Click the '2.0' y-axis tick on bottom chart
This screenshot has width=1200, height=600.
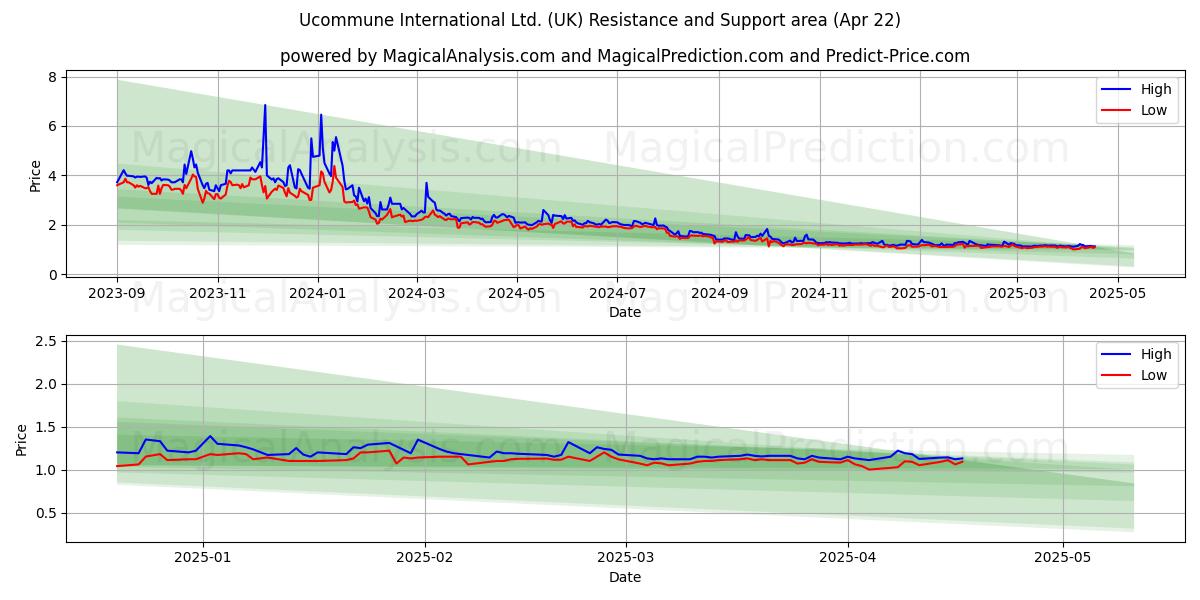click(x=48, y=385)
